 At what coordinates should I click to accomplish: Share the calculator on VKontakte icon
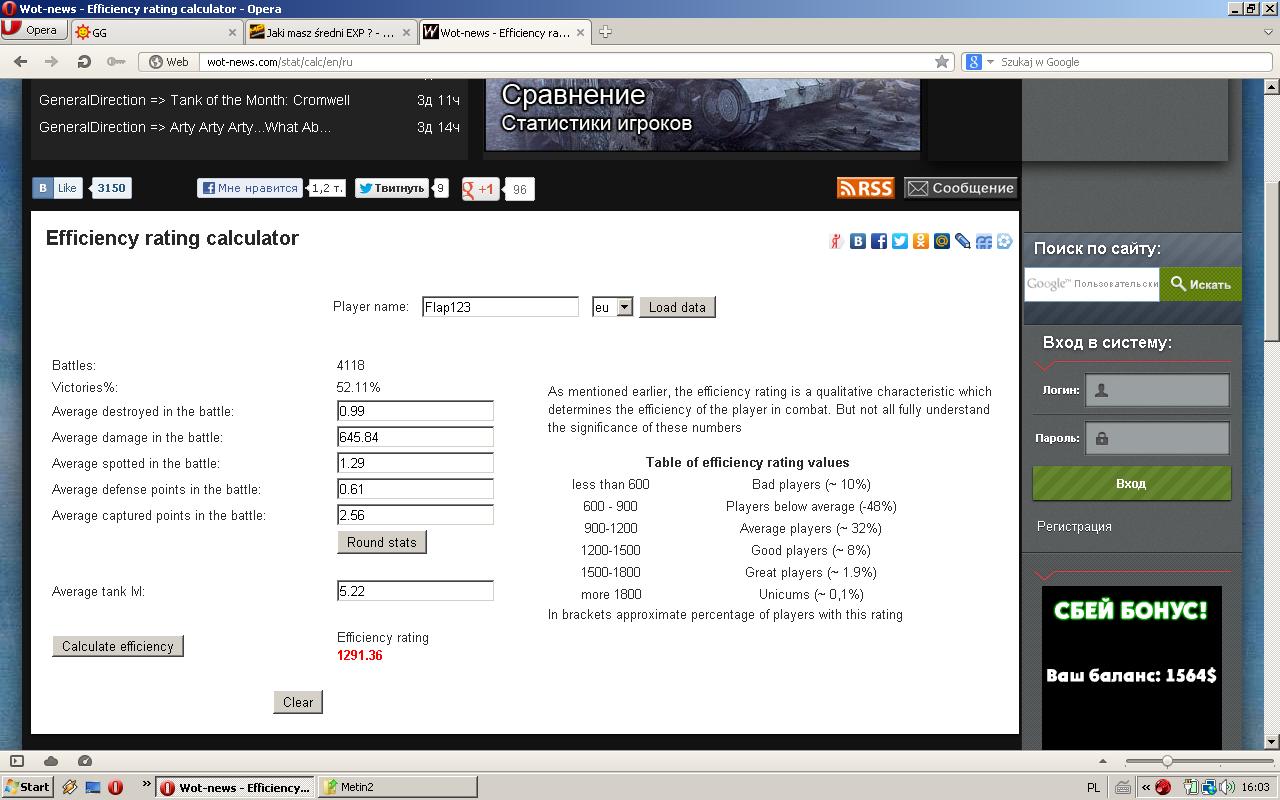pyautogui.click(x=857, y=241)
